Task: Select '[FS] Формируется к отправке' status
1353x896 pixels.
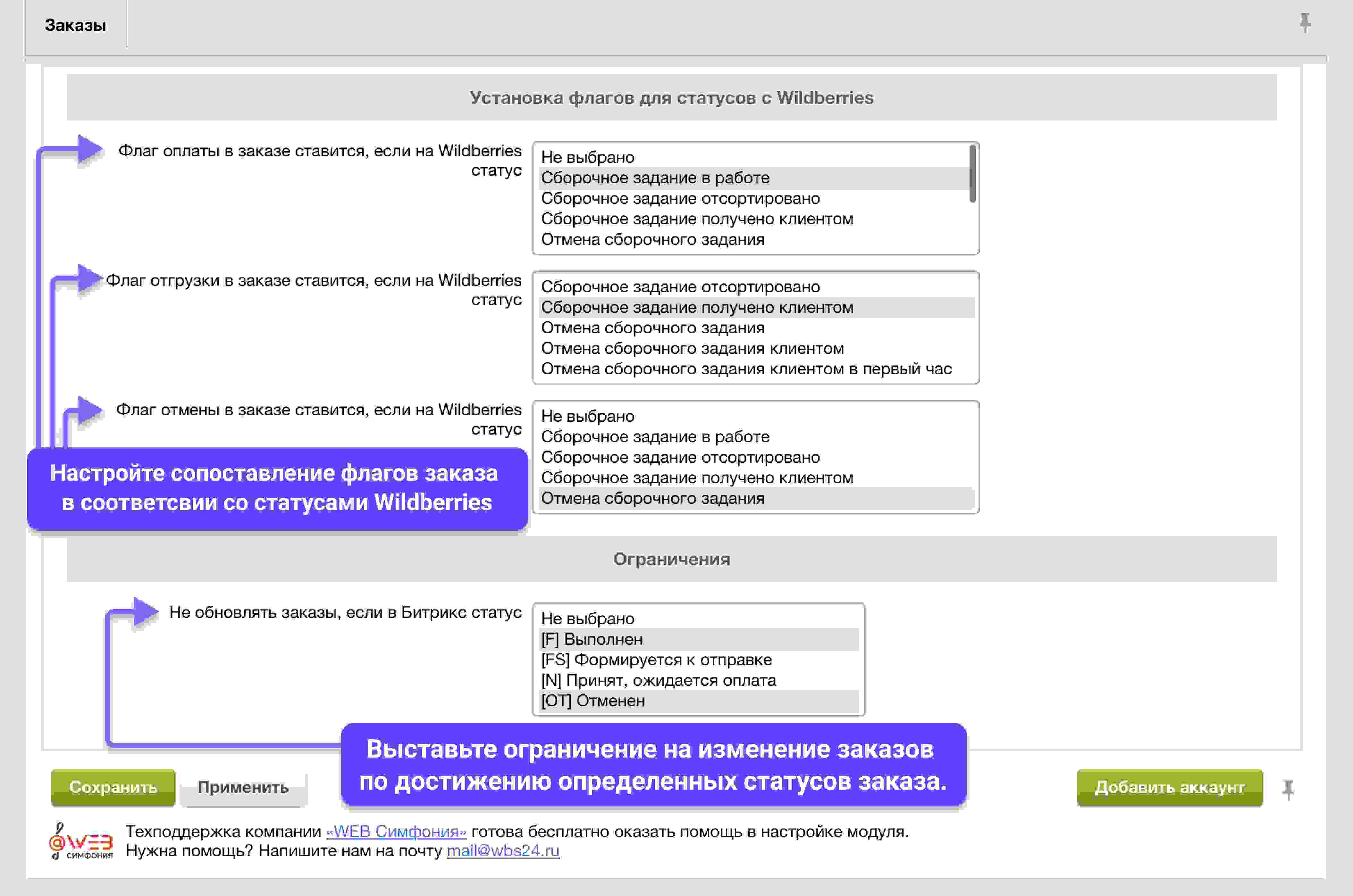Action: [699, 660]
